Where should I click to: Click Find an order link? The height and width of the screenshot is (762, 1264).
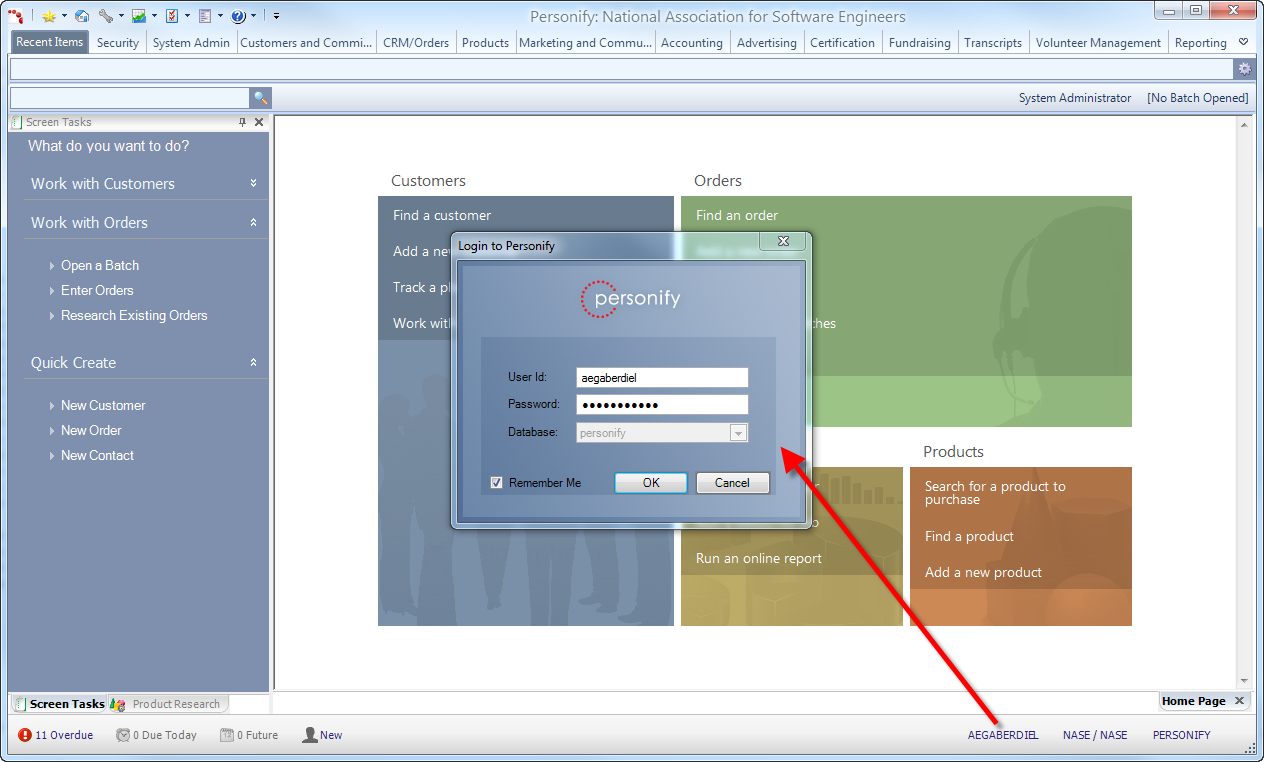pos(737,215)
